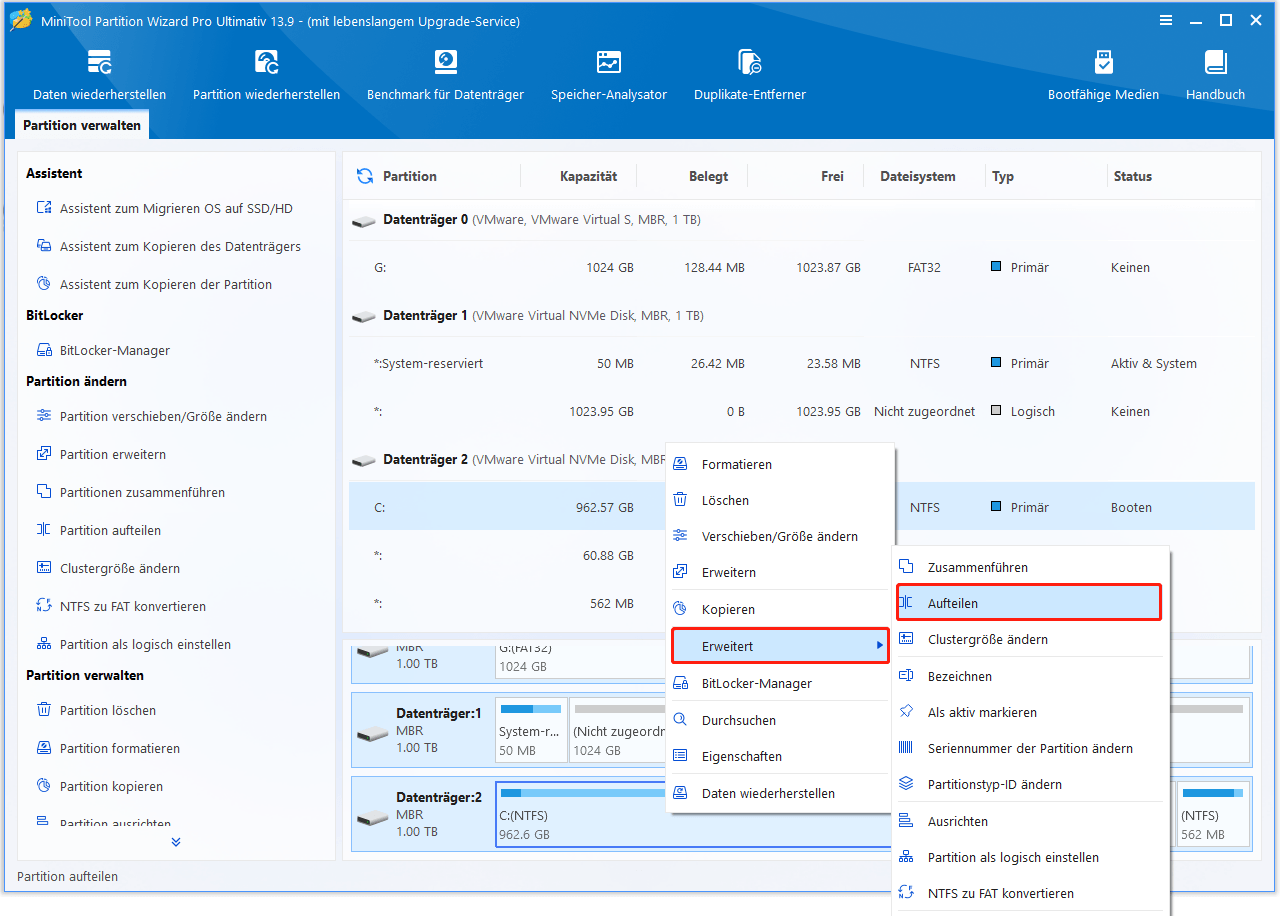The height and width of the screenshot is (916, 1280).
Task: Select Clustergröße ändern in the submenu
Action: 1030,639
